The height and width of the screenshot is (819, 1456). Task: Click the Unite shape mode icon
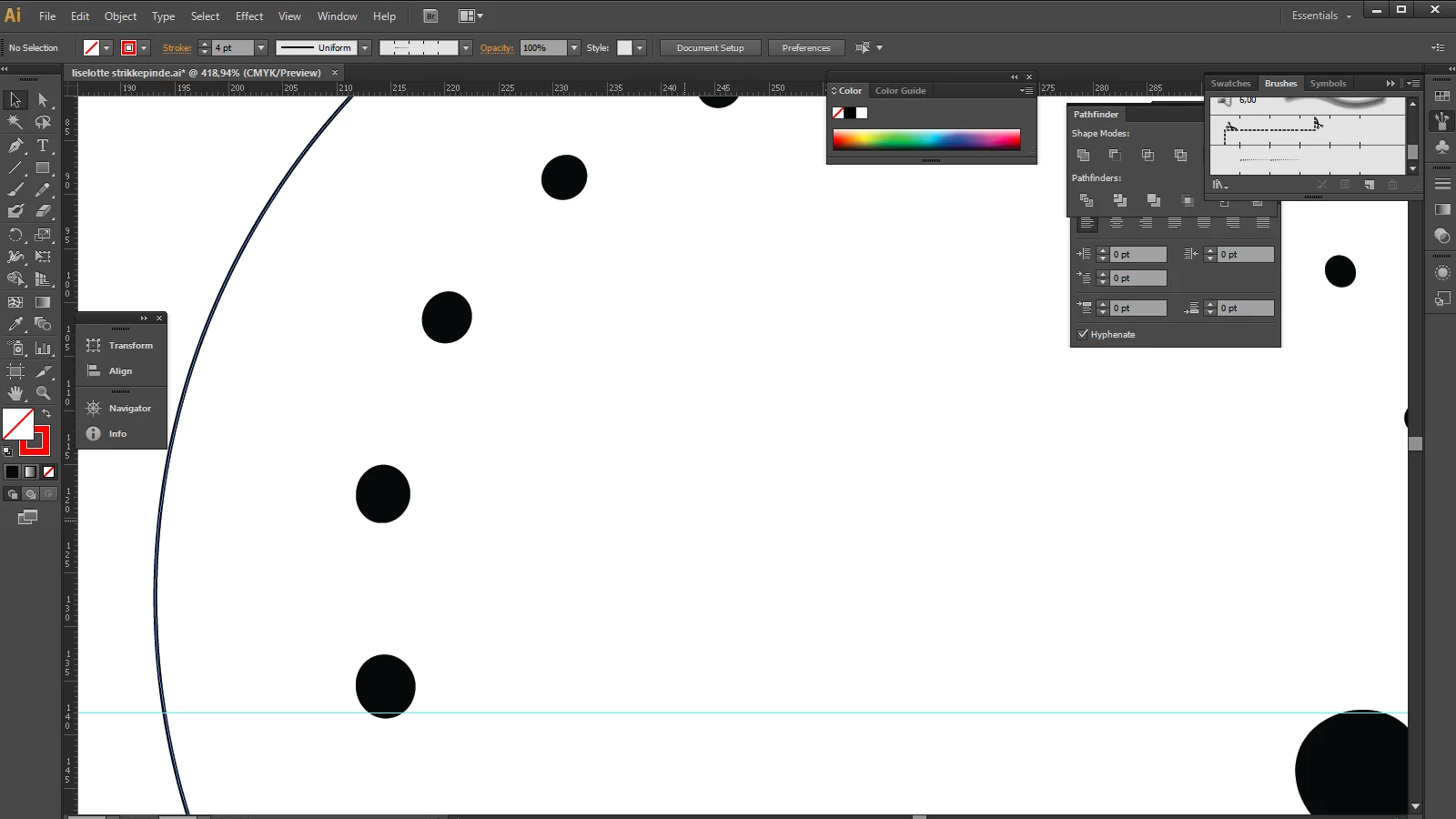pos(1083,156)
